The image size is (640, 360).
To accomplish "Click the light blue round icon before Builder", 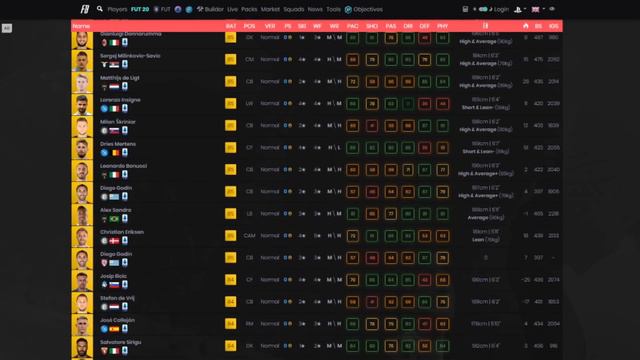I will click(189, 9).
